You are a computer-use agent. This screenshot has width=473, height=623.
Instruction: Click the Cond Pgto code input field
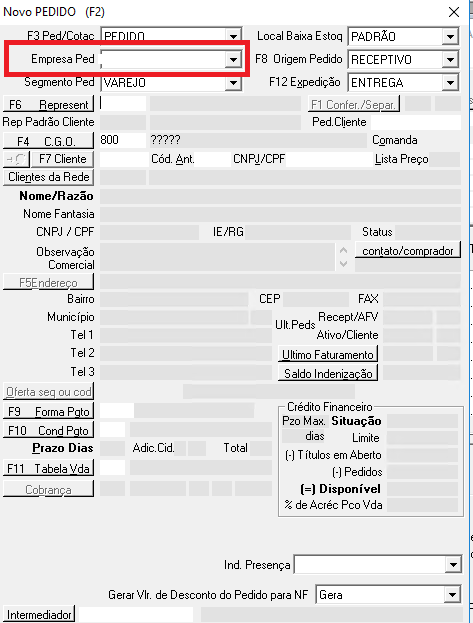112,430
